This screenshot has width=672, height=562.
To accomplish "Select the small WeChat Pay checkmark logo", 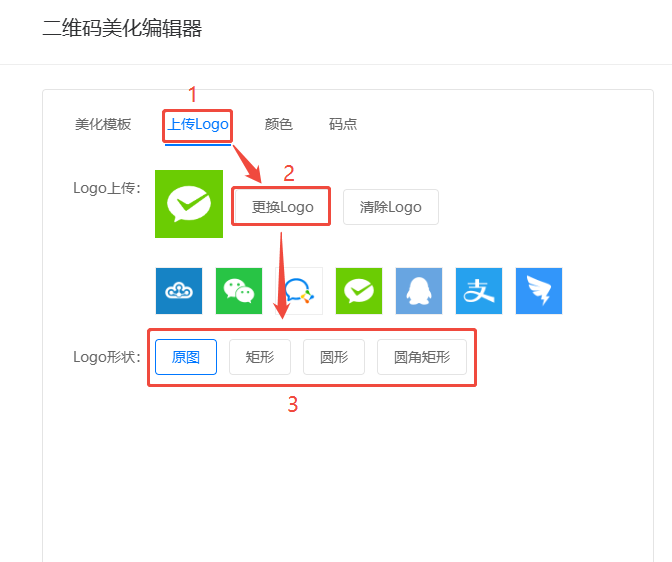I will tap(359, 291).
